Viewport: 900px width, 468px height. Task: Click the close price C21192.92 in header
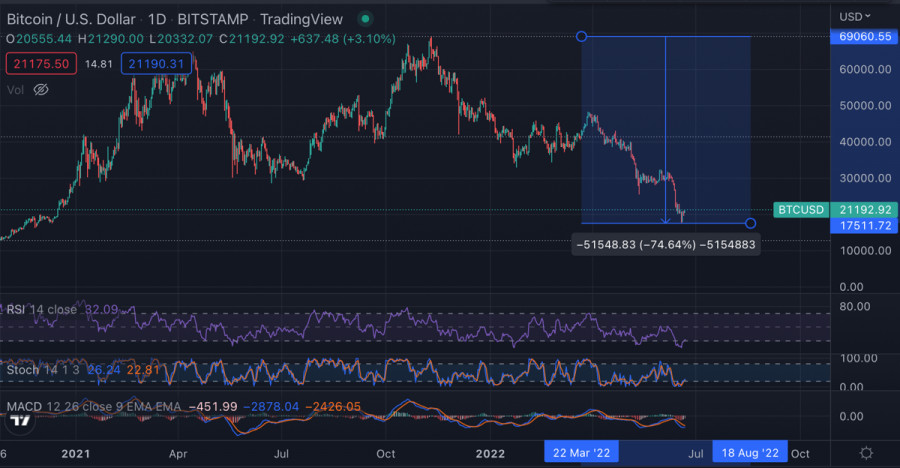pyautogui.click(x=253, y=39)
